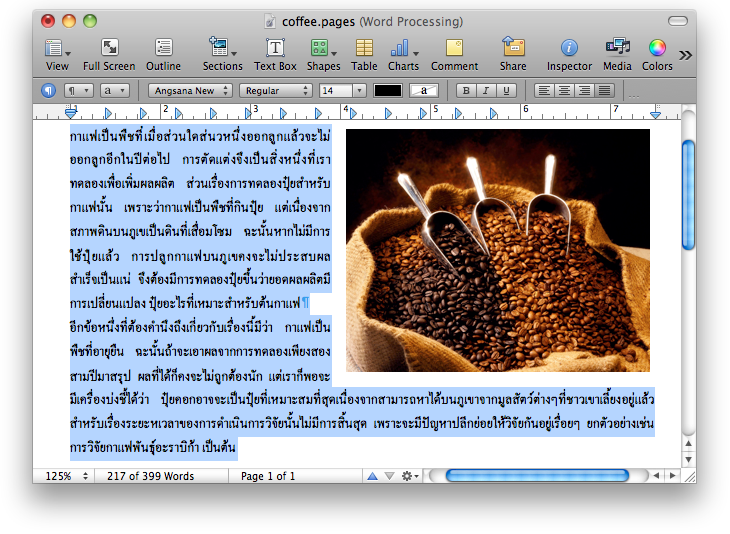Open the Regular typeface menu
This screenshot has width=730, height=534.
(x=276, y=90)
